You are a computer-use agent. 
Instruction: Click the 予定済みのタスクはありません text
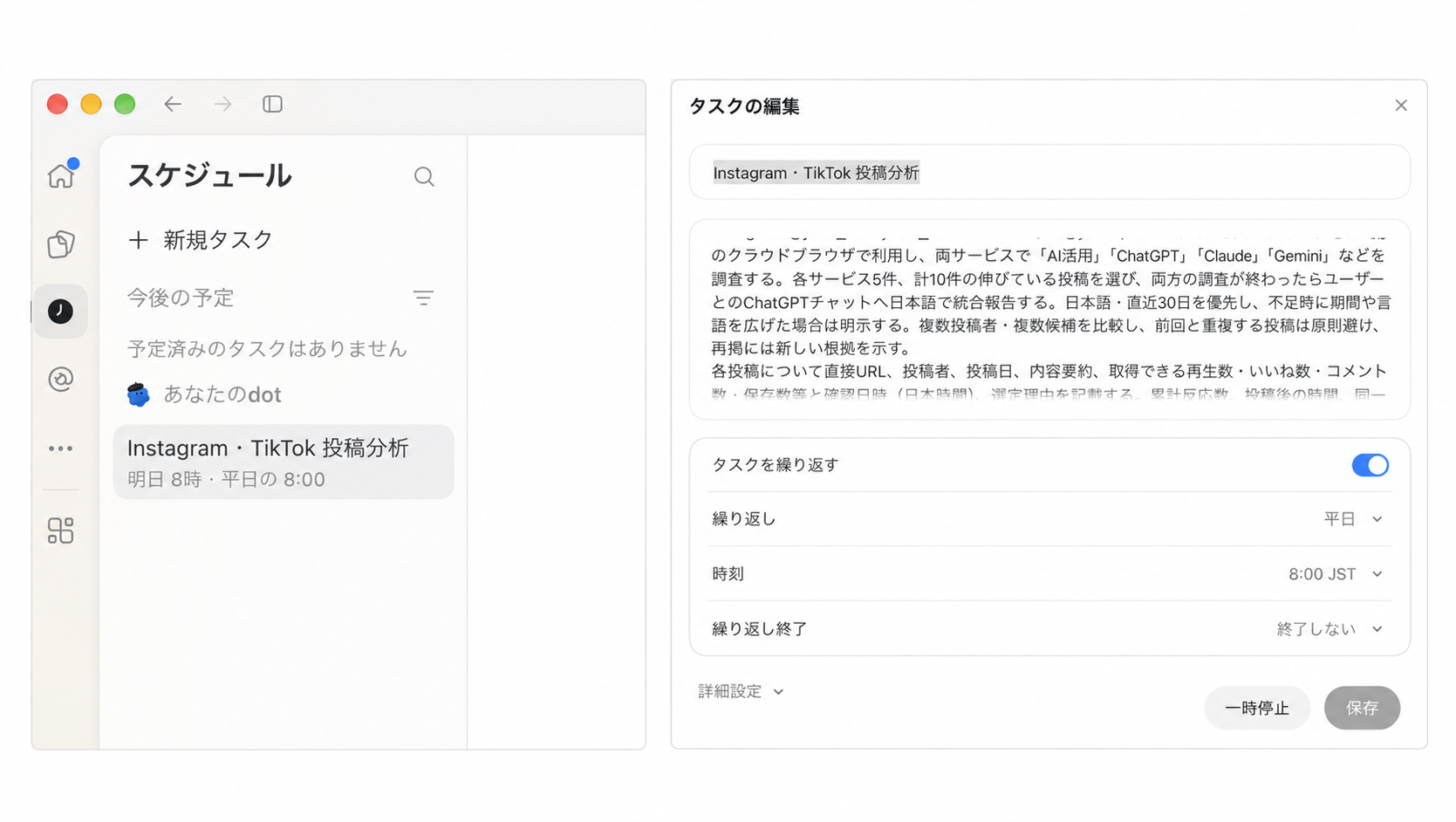tap(267, 349)
